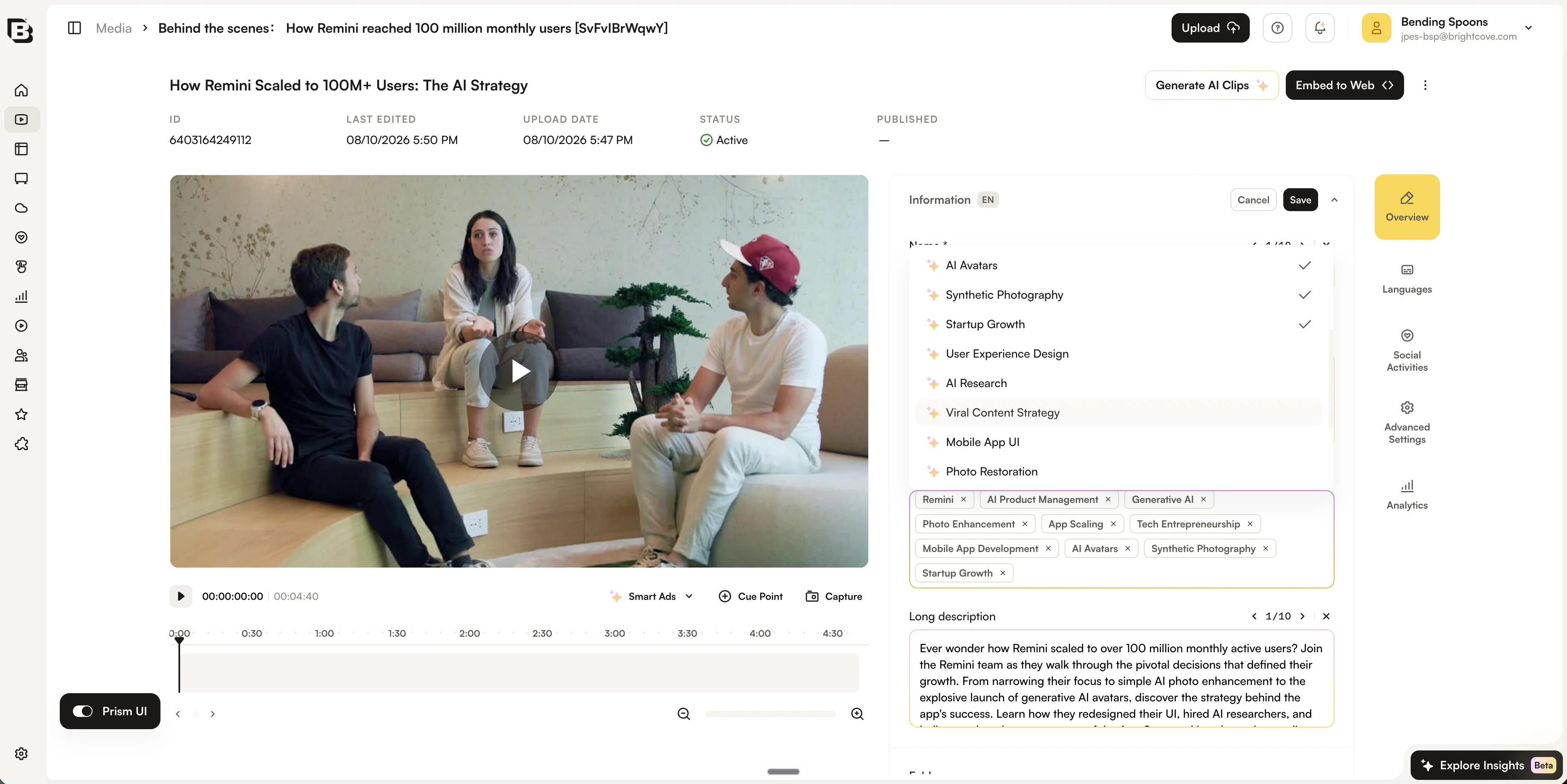Image resolution: width=1567 pixels, height=784 pixels.
Task: Open the puzzle-piece integrations icon in sidebar
Action: (21, 444)
